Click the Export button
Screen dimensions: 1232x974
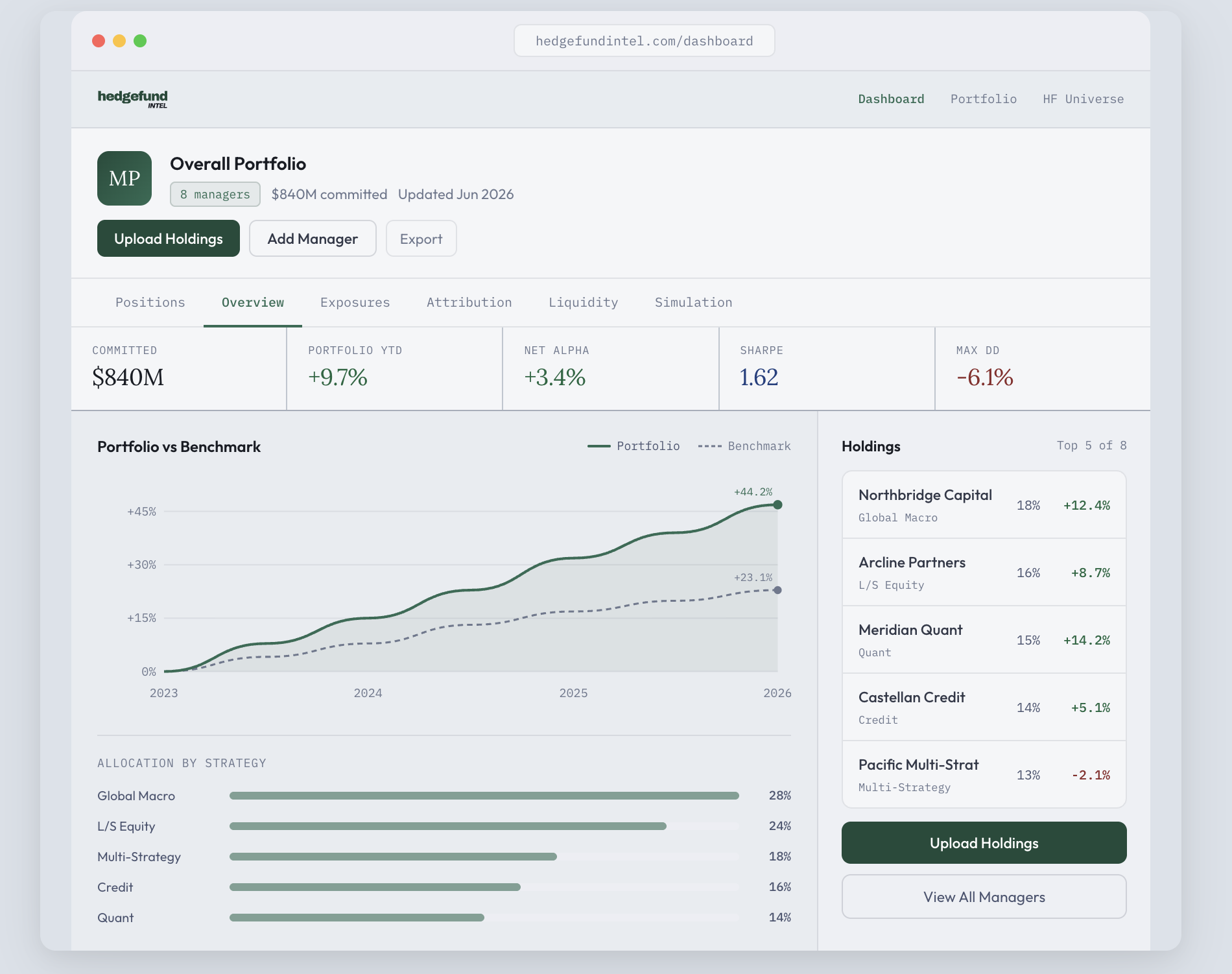coord(421,239)
